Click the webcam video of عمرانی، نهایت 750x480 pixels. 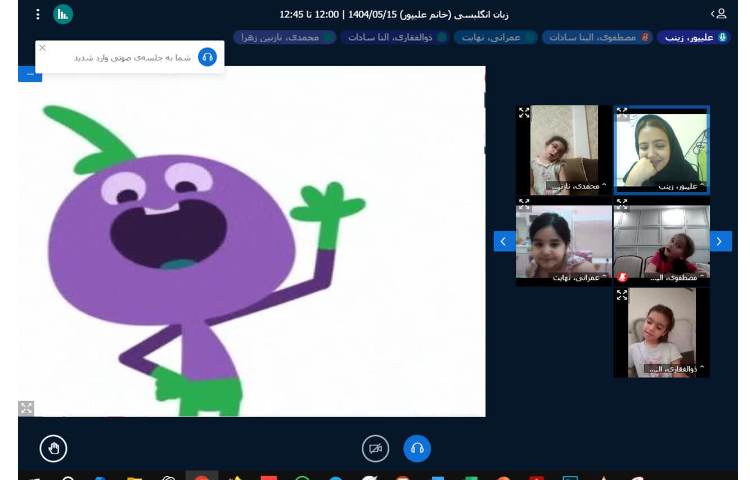click(564, 241)
